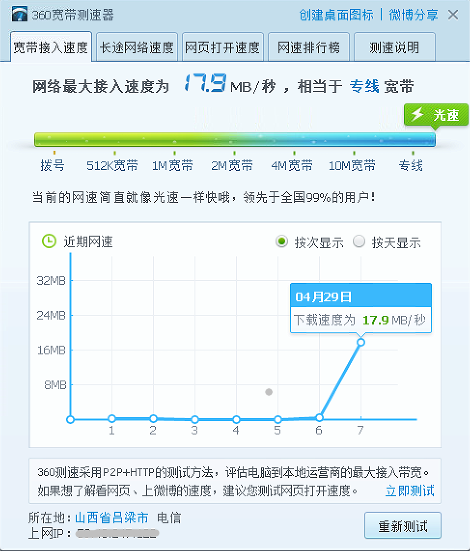
Task: Click the 2M宽带 scale label
Action: (232, 165)
